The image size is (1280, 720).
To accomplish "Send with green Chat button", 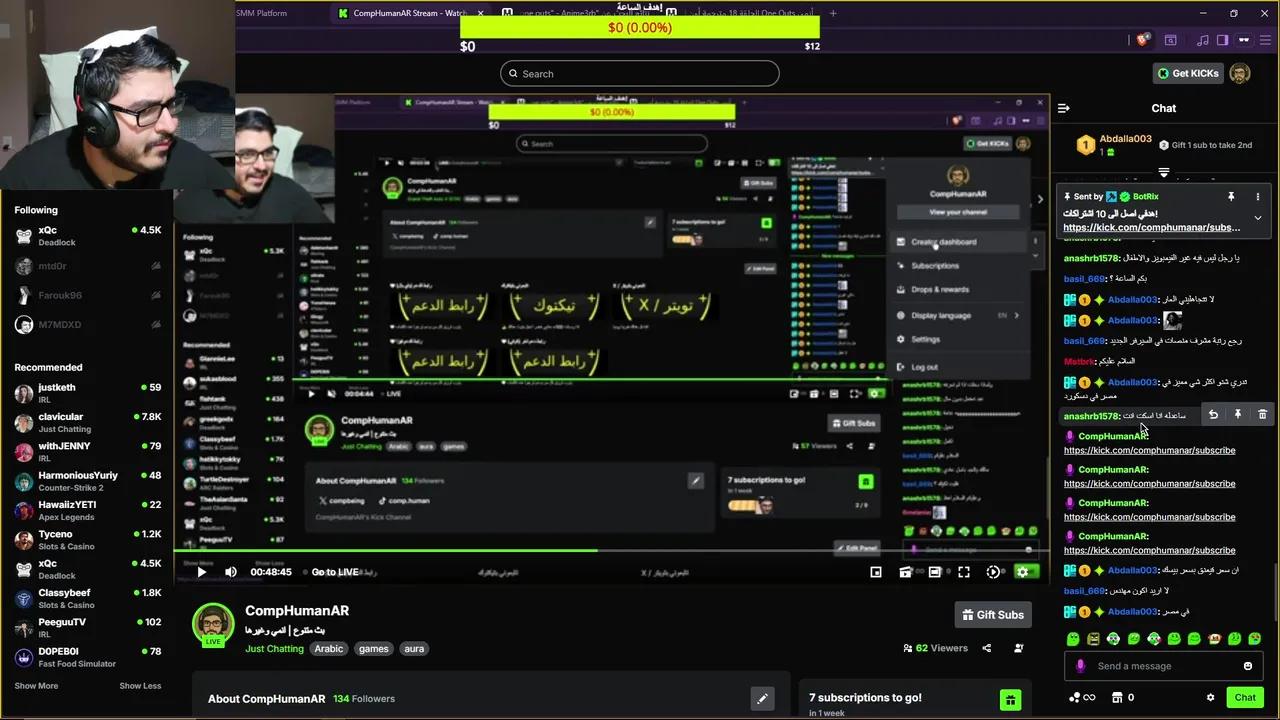I will [x=1245, y=698].
